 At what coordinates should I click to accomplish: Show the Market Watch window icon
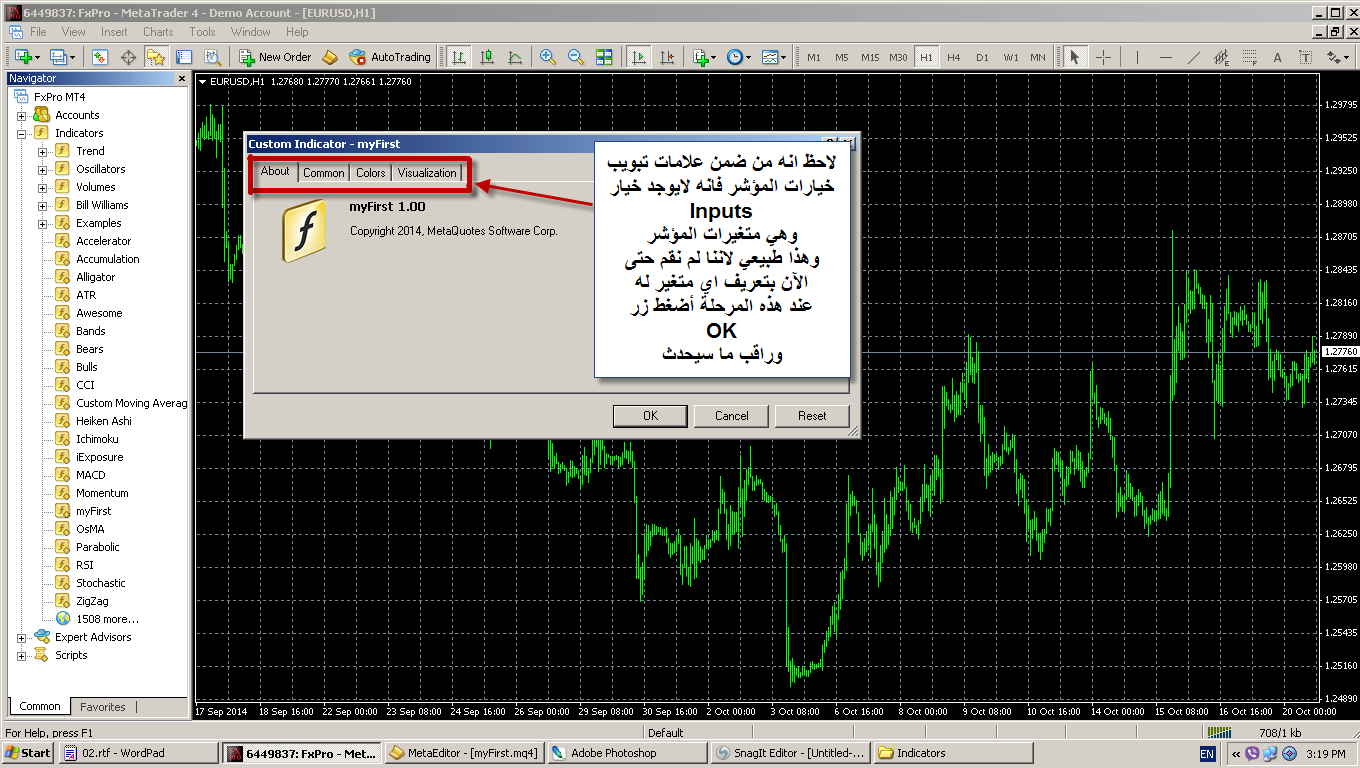click(x=100, y=57)
